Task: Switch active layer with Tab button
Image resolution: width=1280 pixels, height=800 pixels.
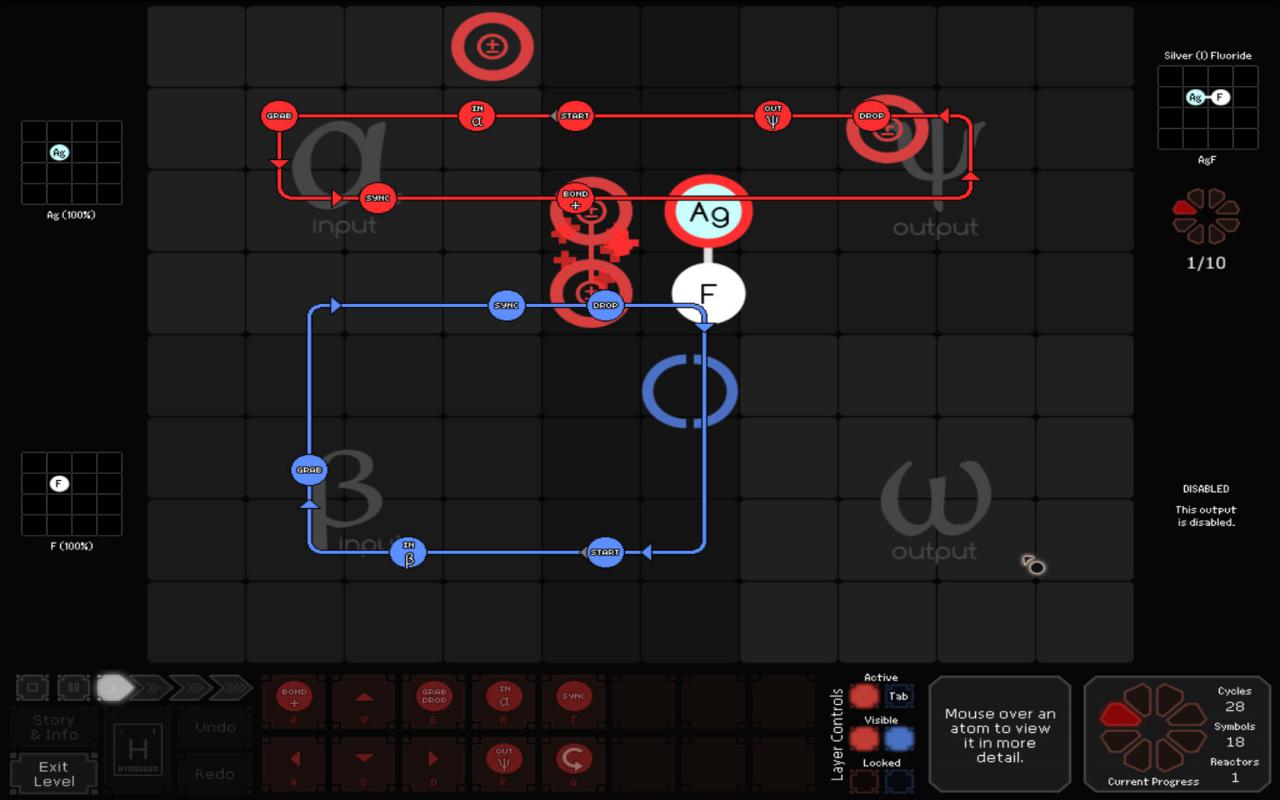Action: [898, 696]
